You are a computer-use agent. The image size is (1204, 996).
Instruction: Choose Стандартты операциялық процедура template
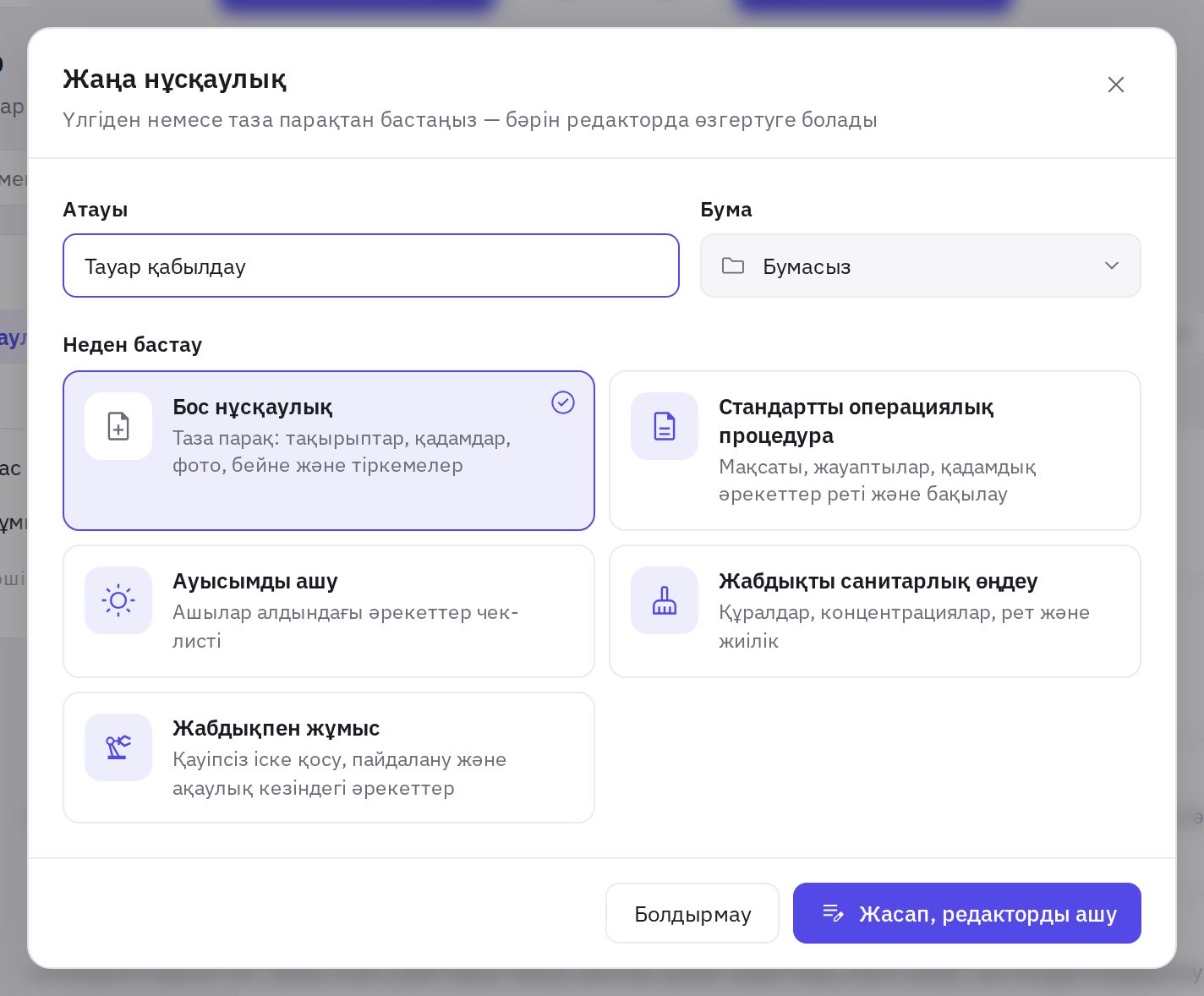pyautogui.click(x=875, y=451)
